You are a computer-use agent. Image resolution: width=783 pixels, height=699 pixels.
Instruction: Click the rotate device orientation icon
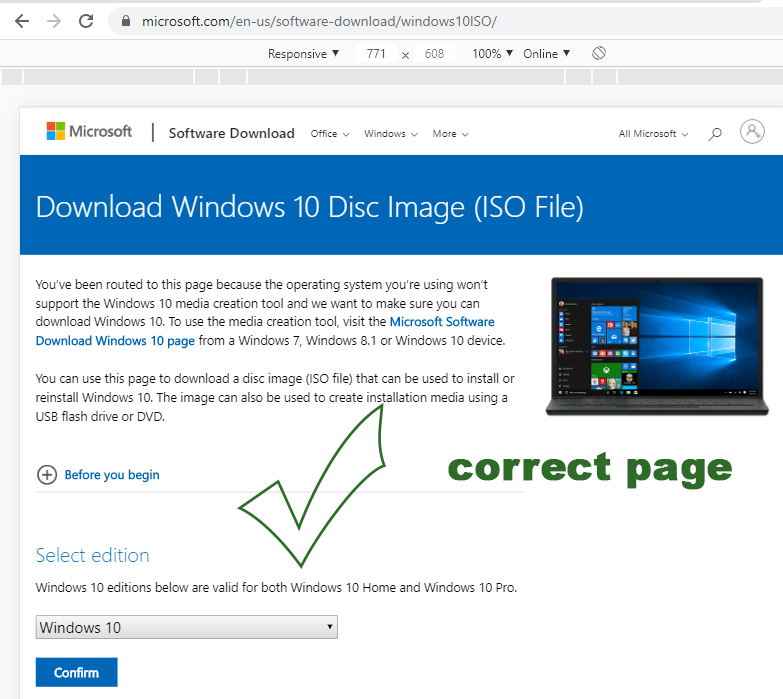click(599, 53)
